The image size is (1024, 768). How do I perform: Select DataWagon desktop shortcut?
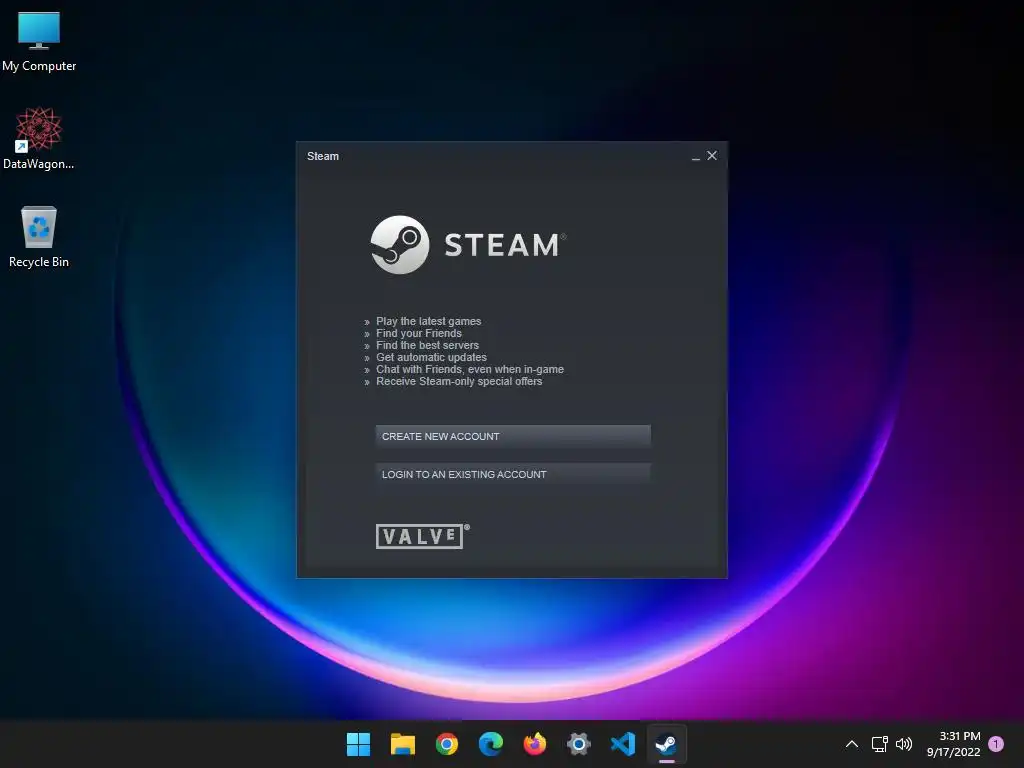[39, 138]
